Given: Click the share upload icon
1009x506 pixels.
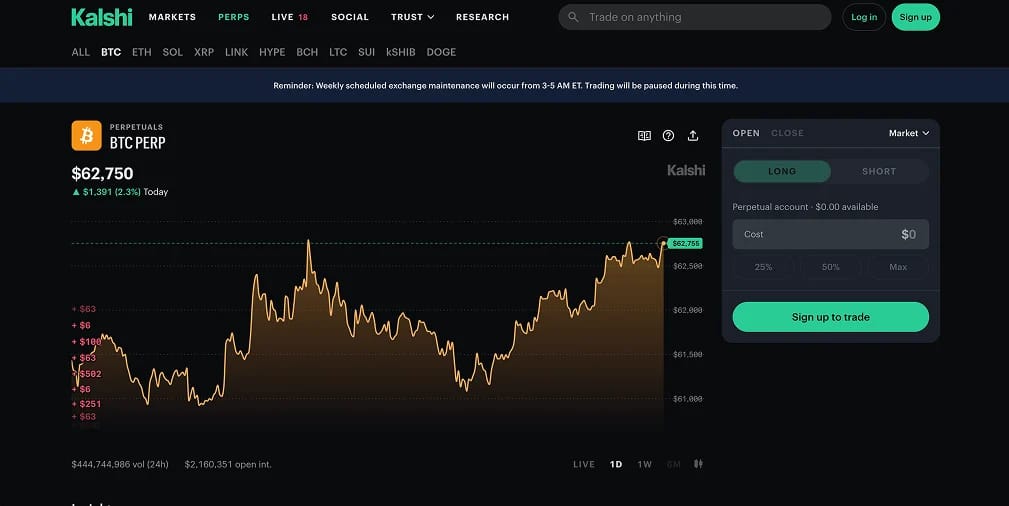Looking at the screenshot, I should [693, 135].
